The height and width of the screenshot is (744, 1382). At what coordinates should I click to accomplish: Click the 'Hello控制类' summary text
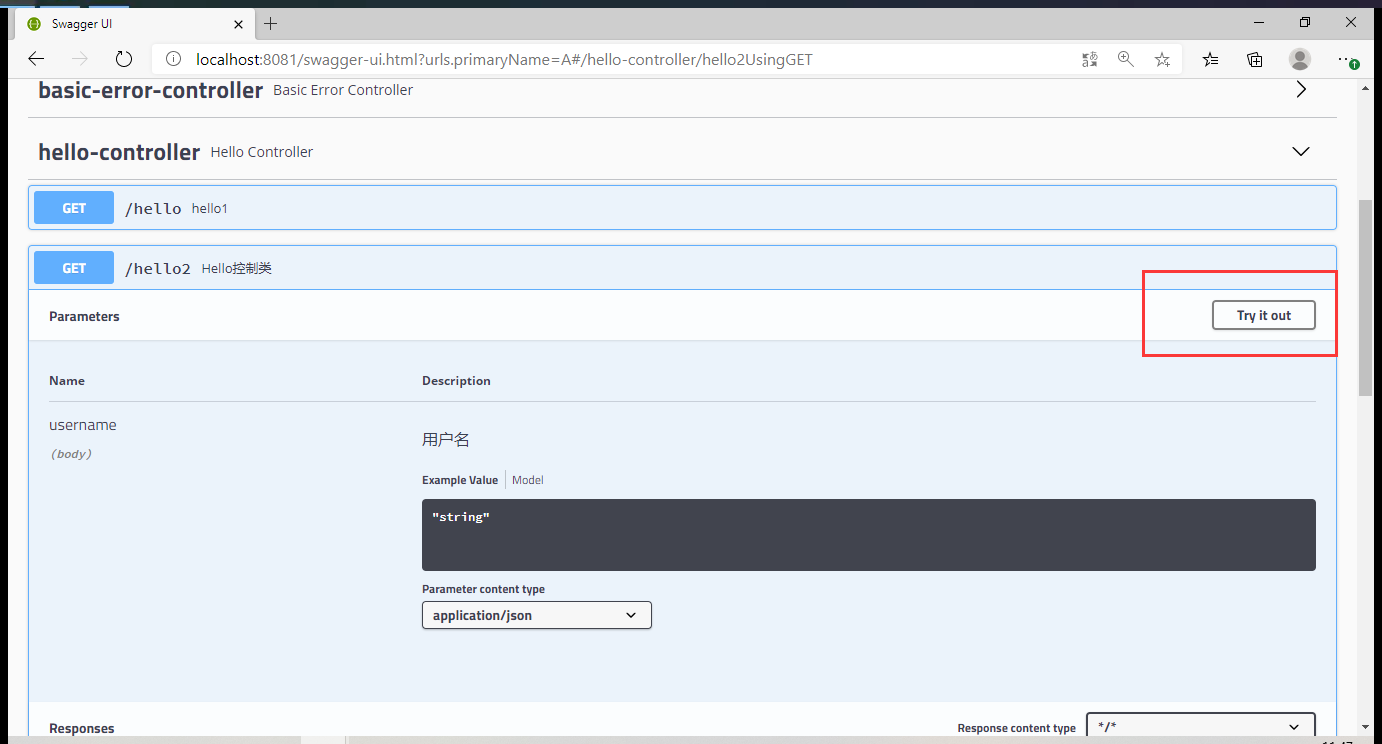(x=237, y=268)
